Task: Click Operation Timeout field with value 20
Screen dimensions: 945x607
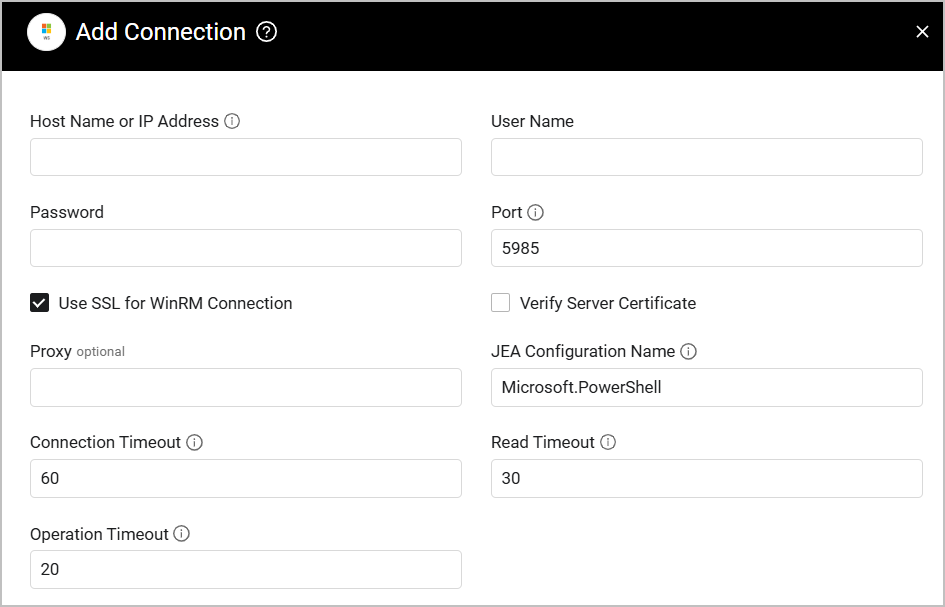Action: click(x=246, y=569)
